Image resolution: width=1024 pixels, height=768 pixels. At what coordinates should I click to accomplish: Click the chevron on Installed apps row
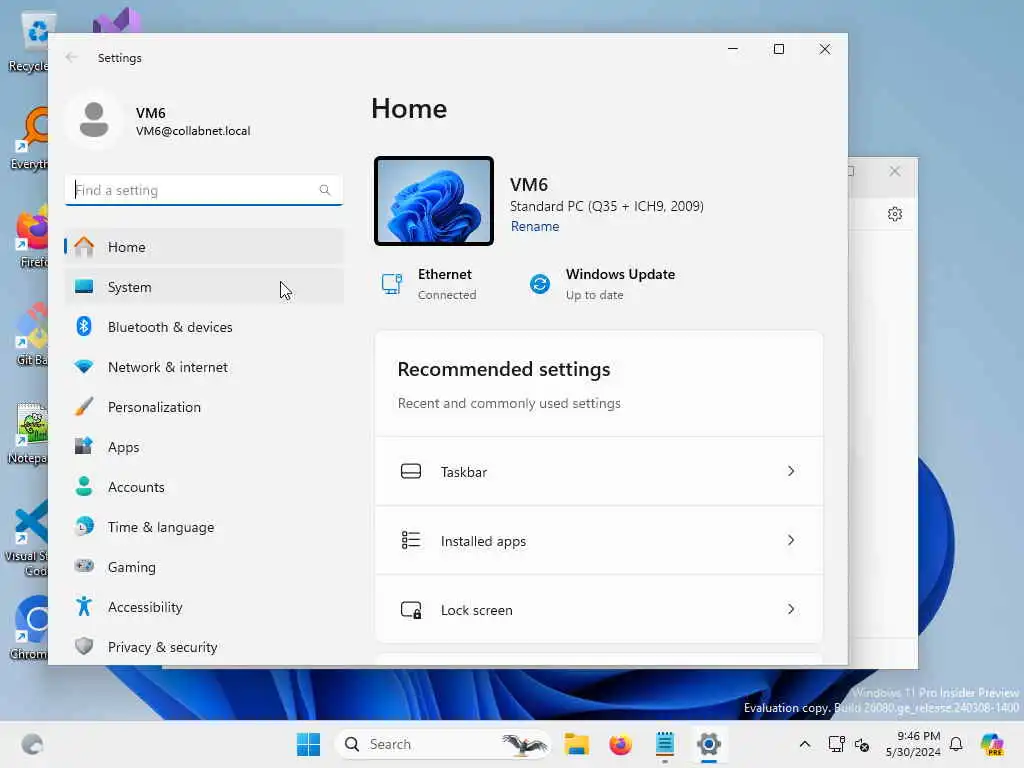[791, 540]
